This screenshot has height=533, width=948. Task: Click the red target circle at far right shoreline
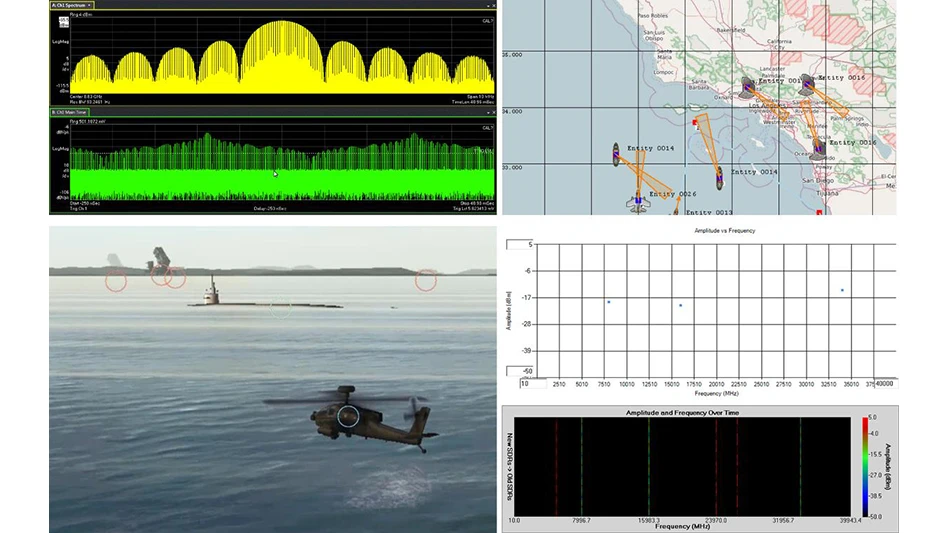(x=426, y=280)
